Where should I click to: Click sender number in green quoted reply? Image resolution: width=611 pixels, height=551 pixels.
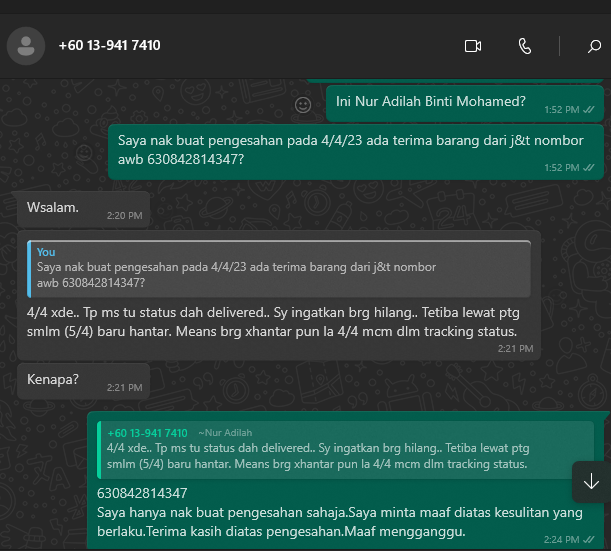(148, 433)
